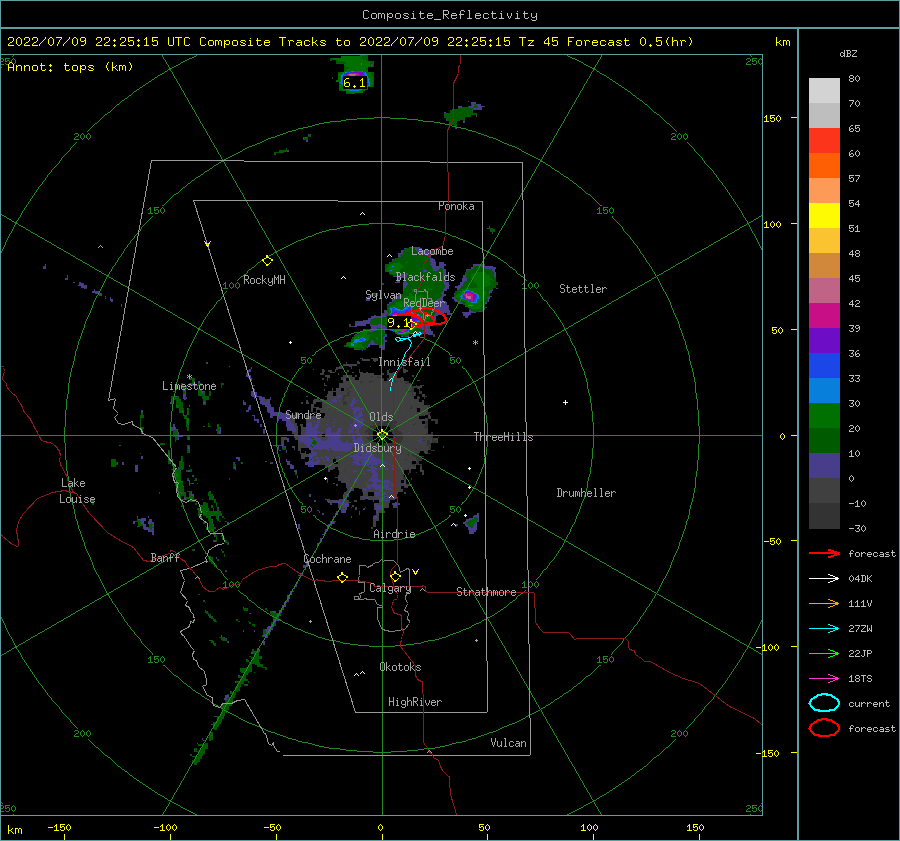900x841 pixels.
Task: Click the Banff label
Action: click(x=165, y=557)
